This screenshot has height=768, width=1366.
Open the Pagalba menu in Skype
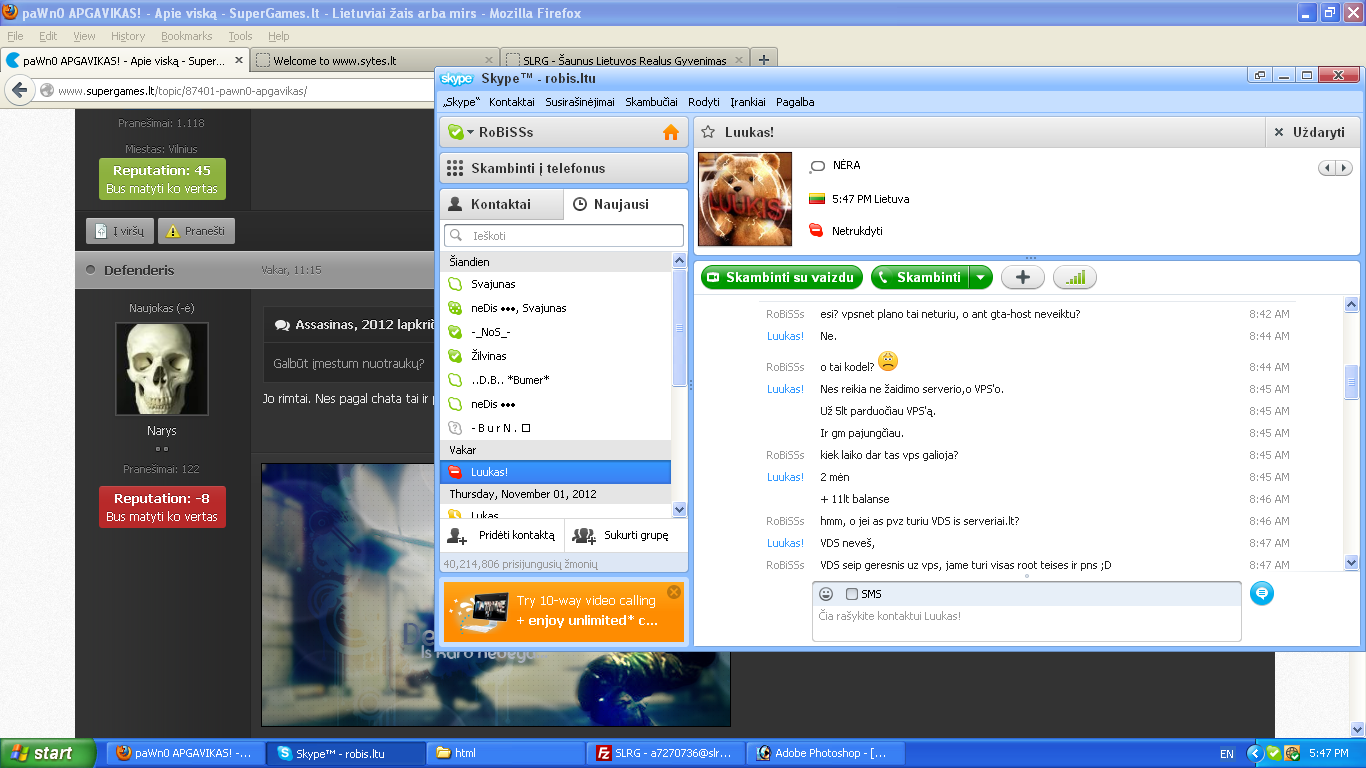point(795,102)
